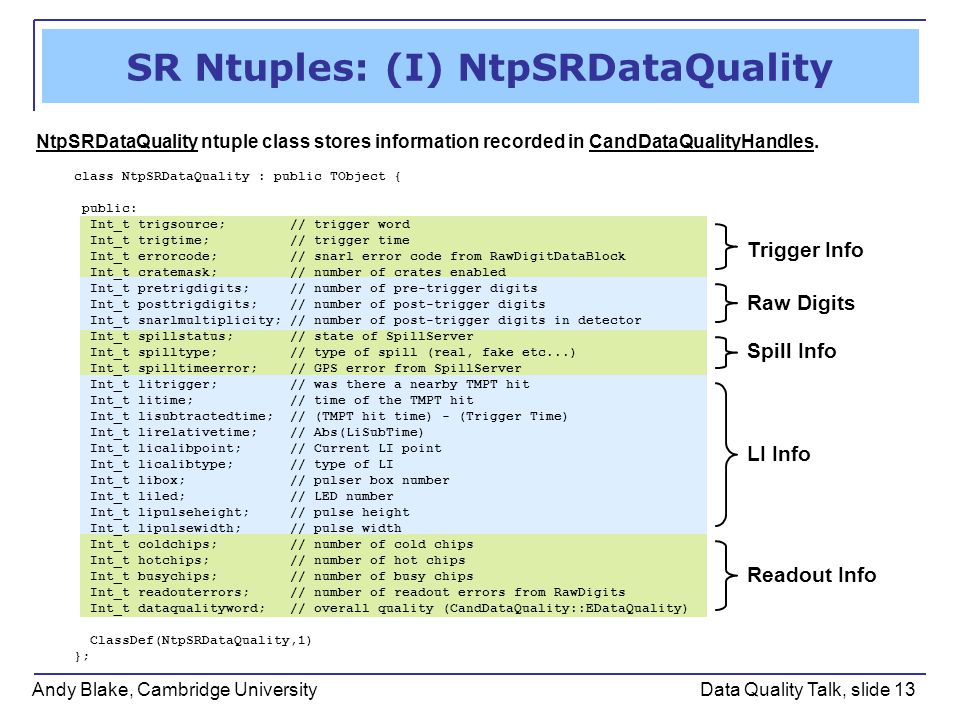Click the comment '// pulse height'

[350, 512]
